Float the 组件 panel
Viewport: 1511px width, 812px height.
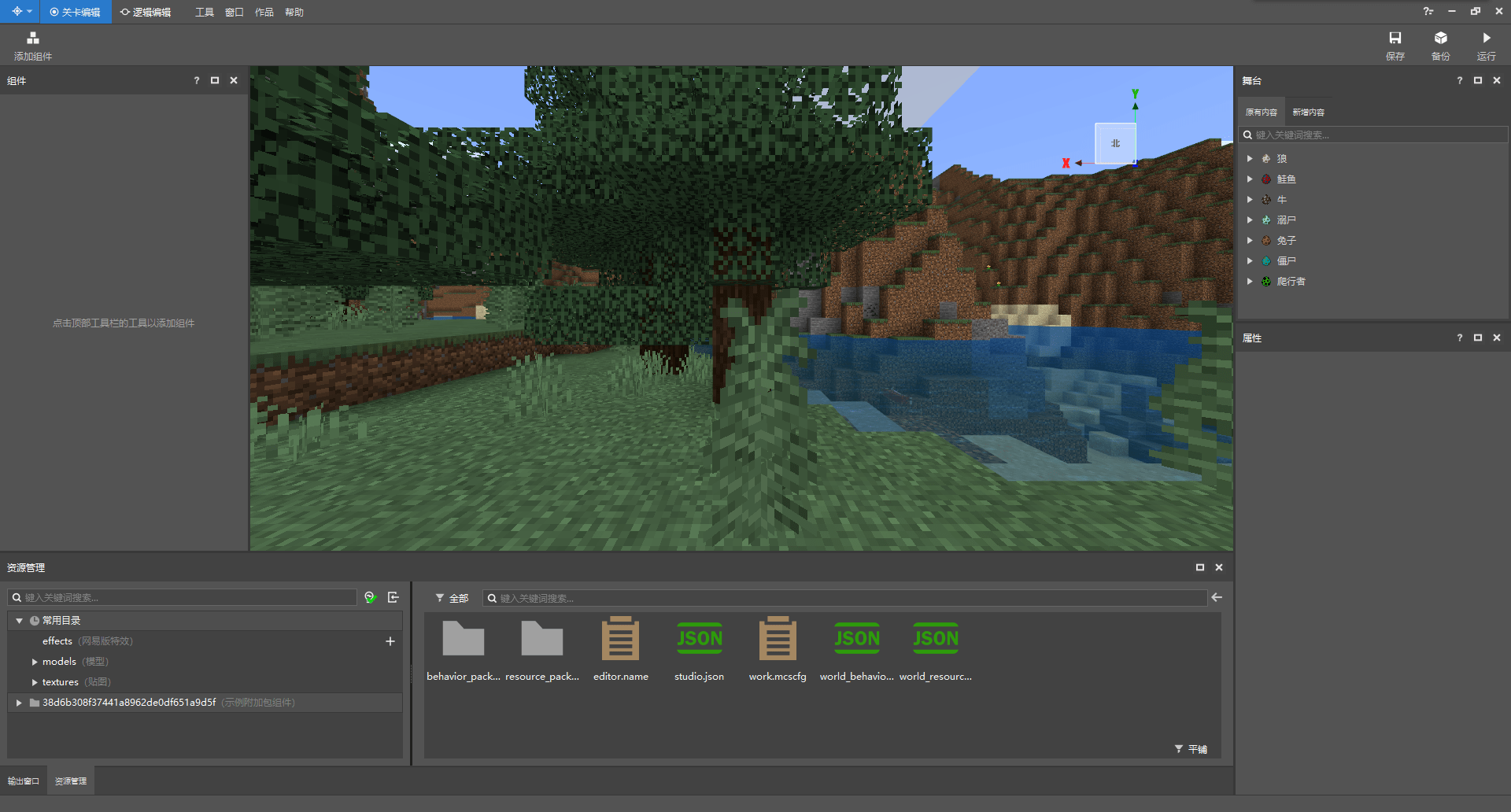[x=215, y=80]
